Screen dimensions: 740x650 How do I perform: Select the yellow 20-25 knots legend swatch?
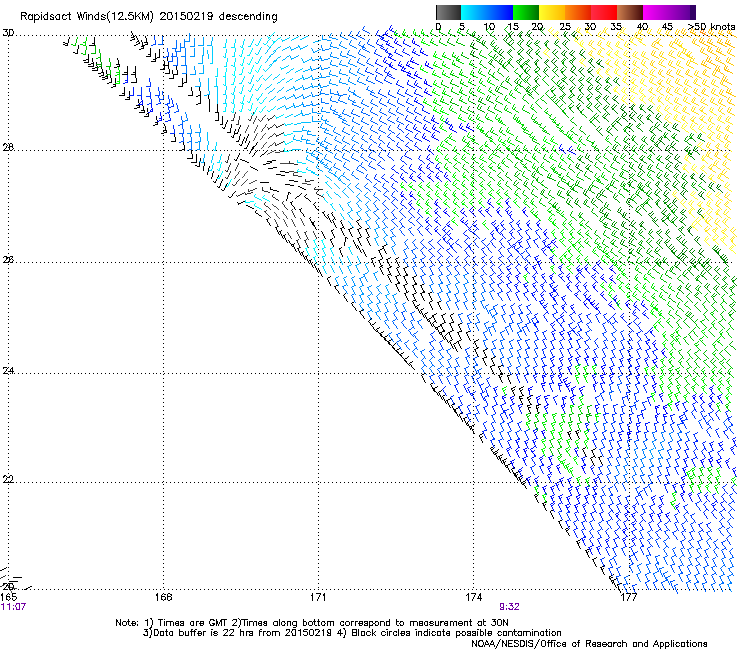(552, 12)
